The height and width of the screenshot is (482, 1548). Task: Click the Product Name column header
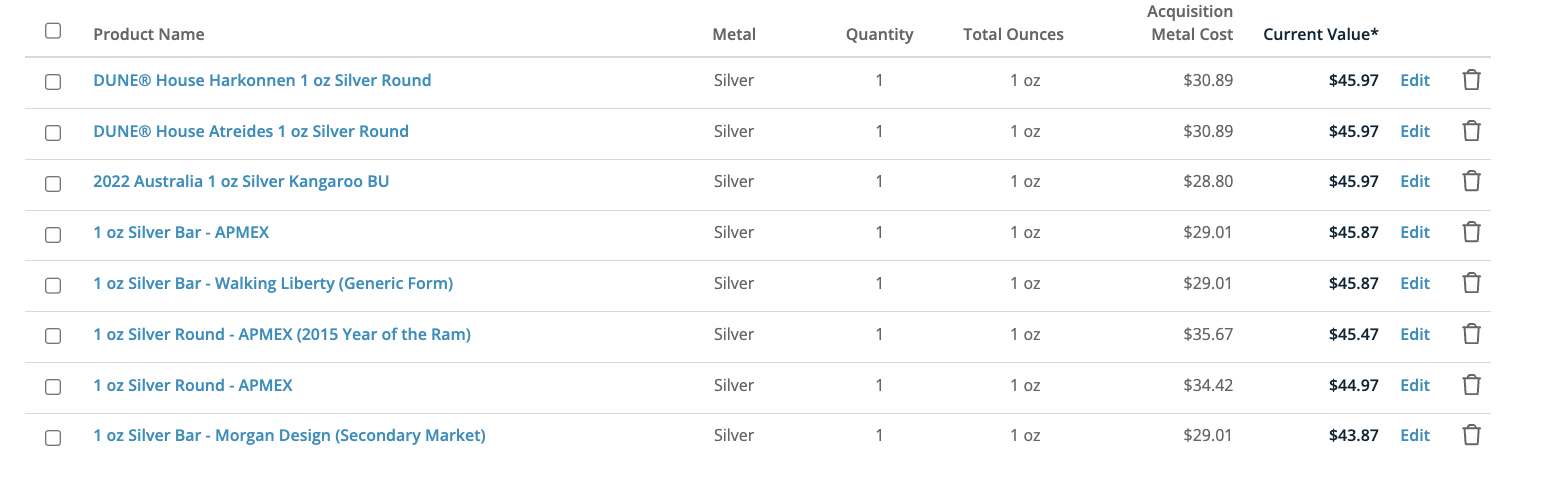pos(149,34)
